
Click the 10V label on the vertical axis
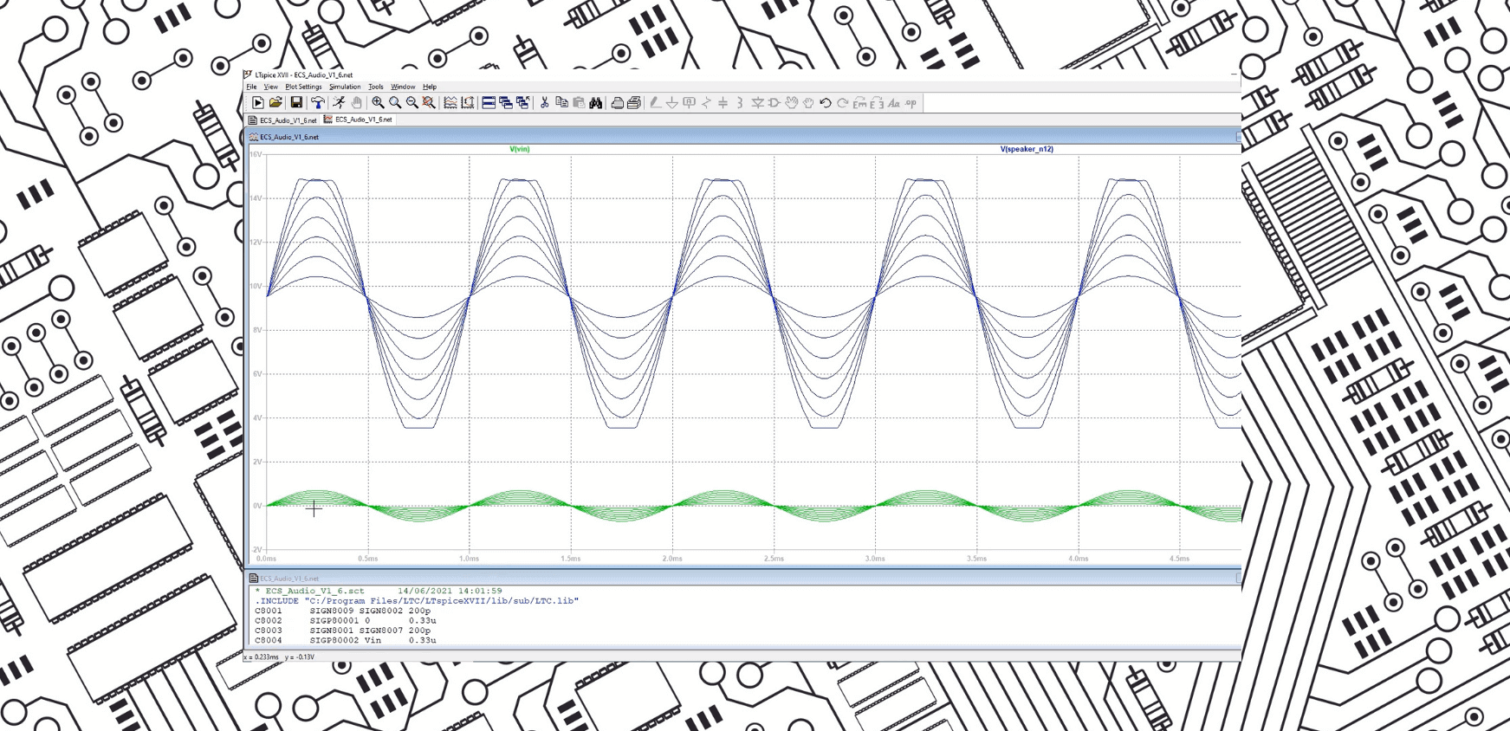pos(255,287)
